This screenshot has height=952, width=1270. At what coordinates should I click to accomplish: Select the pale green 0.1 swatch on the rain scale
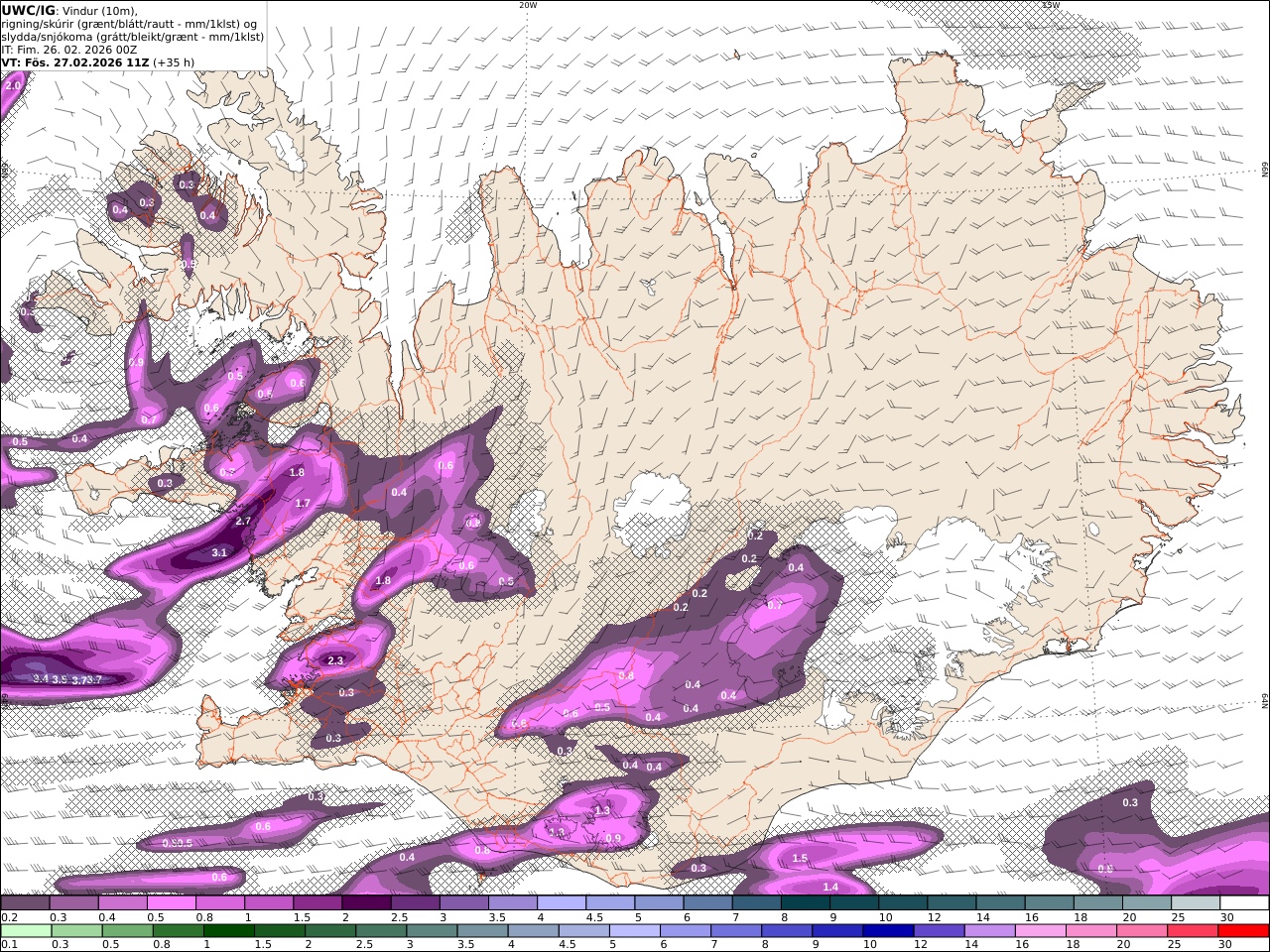tap(26, 931)
